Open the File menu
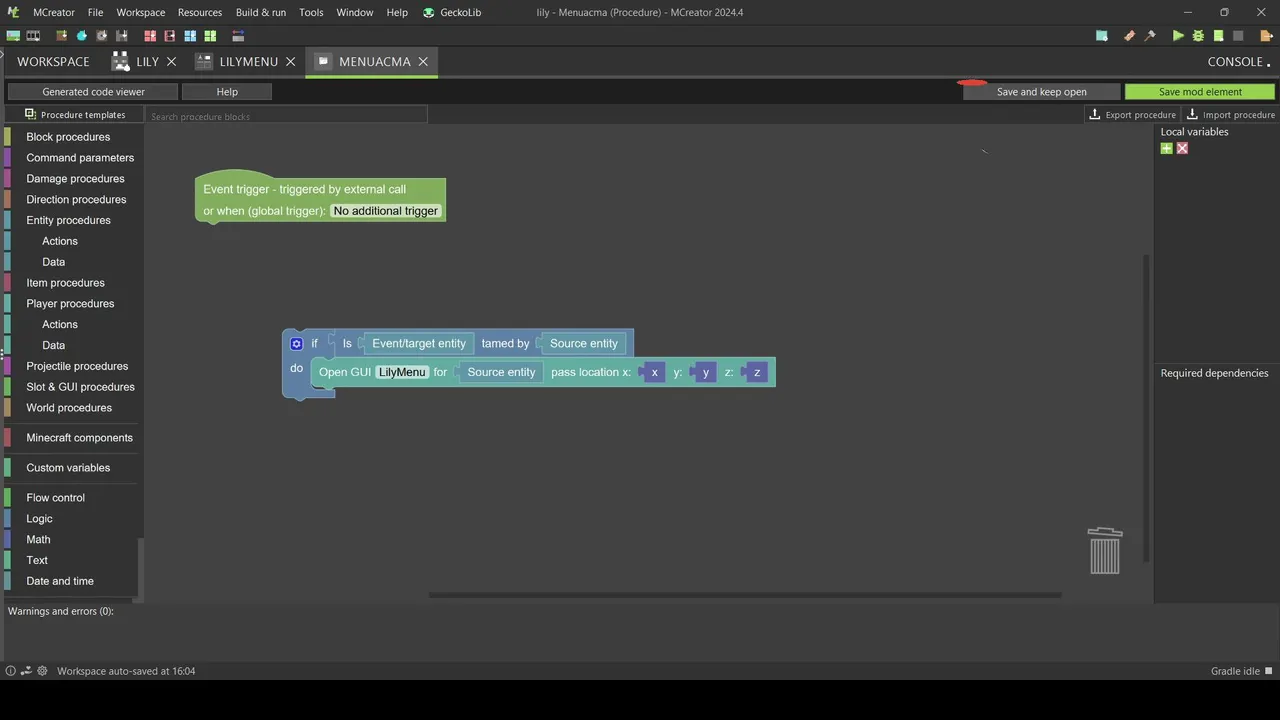Screen dimensions: 1280x720 pyautogui.click(x=95, y=12)
